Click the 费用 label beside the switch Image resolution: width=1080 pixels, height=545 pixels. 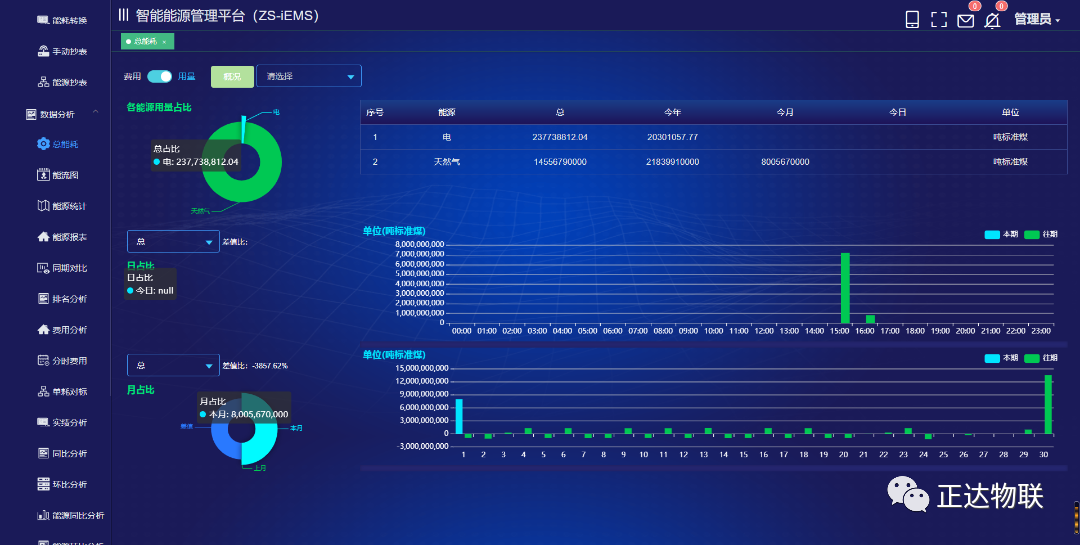[x=132, y=76]
